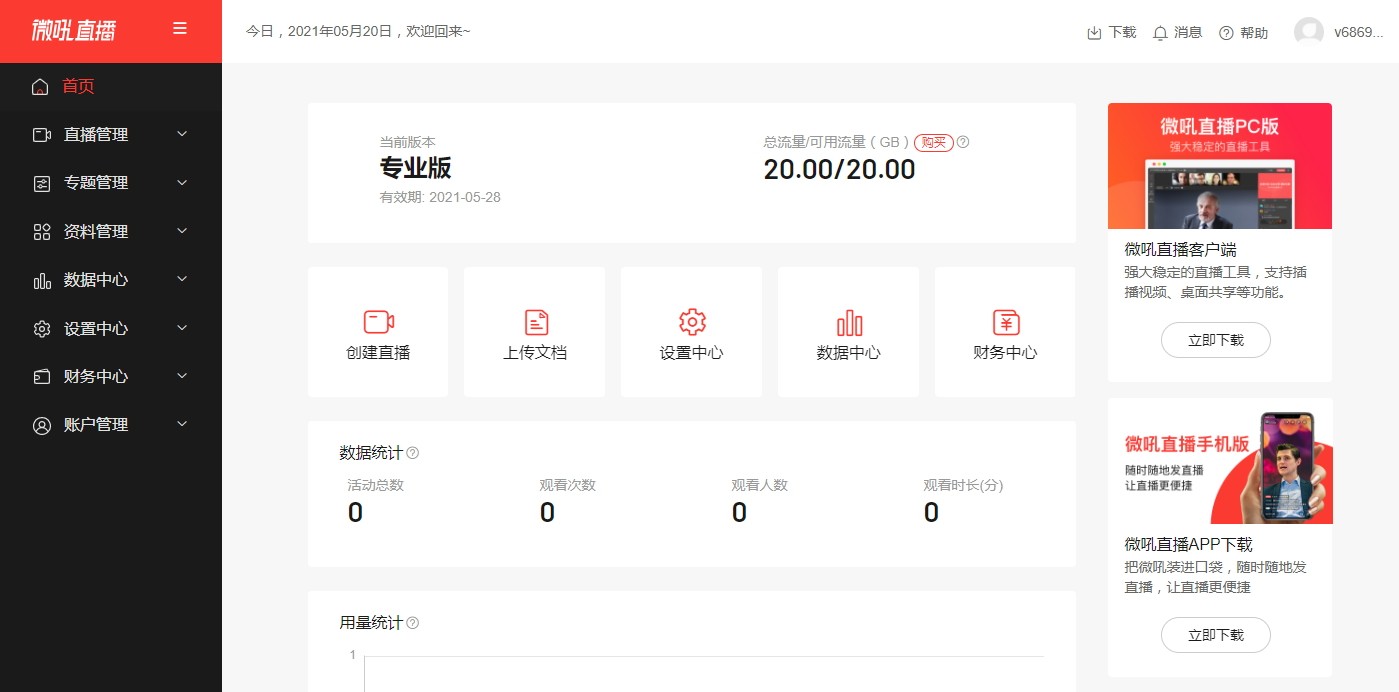The image size is (1399, 692).
Task: Click the 观看次数 statistic label
Action: (567, 485)
